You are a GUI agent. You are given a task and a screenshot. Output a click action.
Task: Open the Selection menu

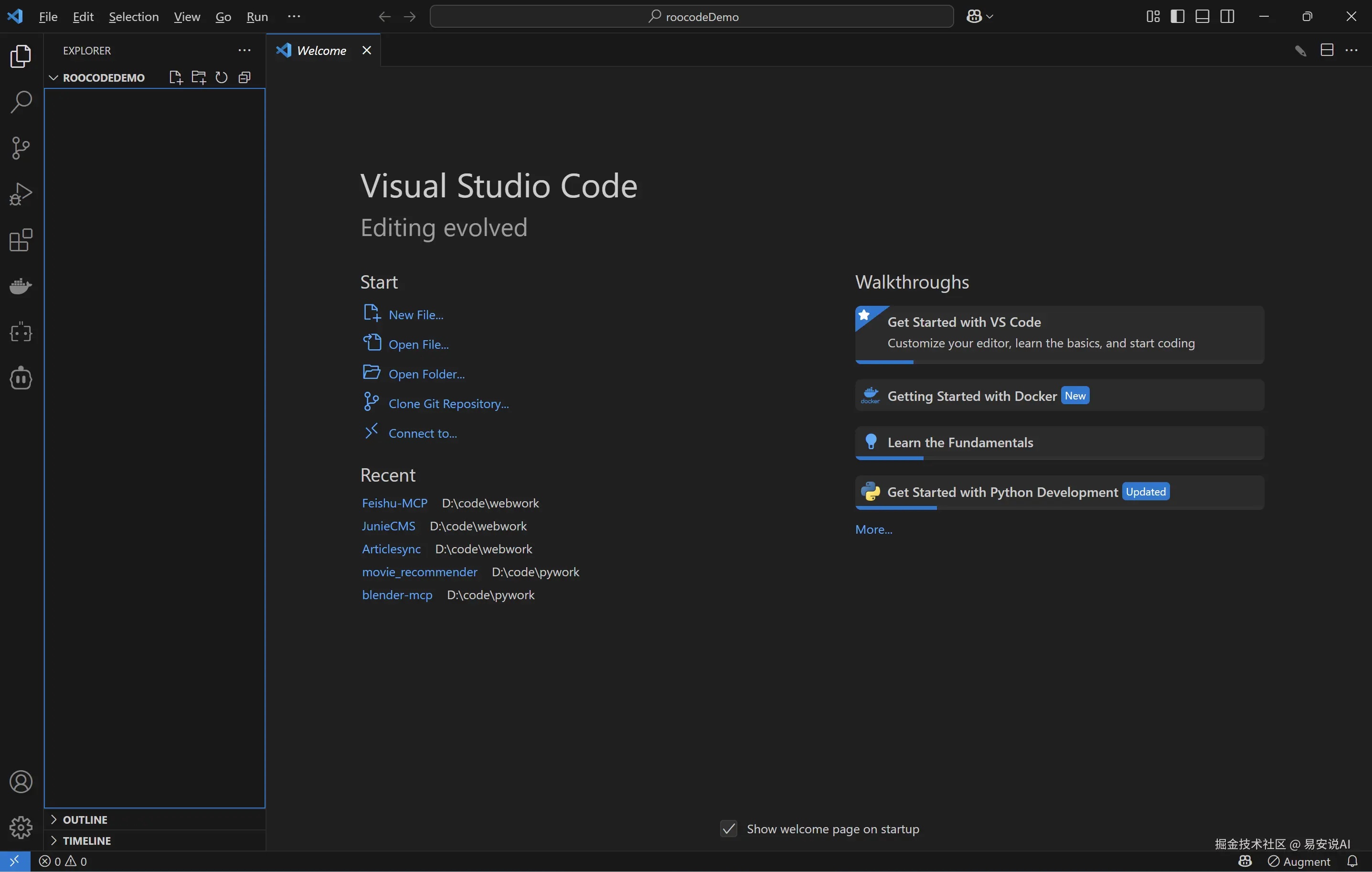(x=133, y=17)
